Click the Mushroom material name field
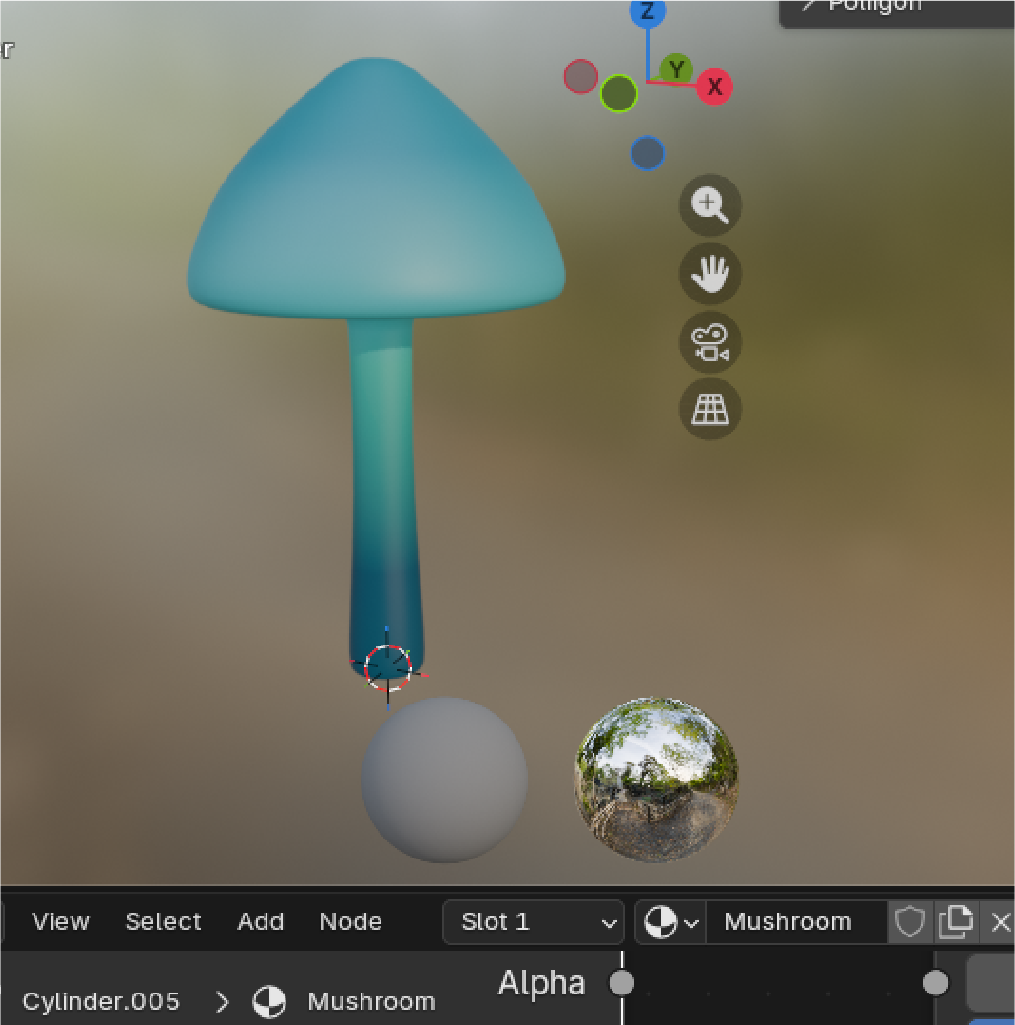 [x=795, y=921]
